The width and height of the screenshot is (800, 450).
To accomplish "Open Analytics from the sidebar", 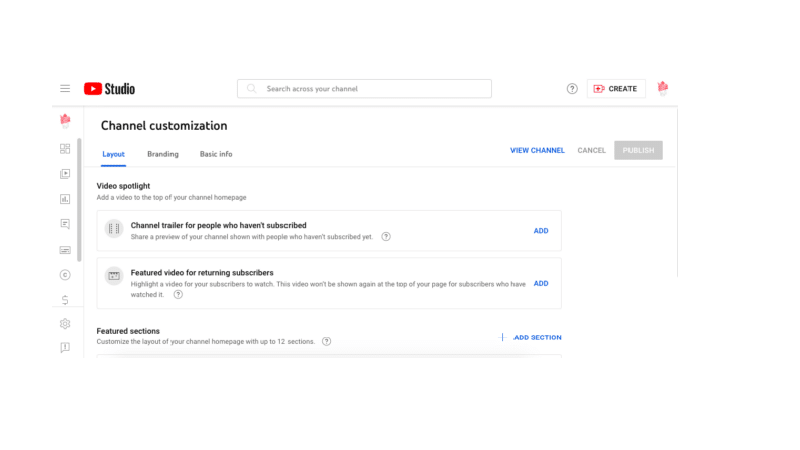I will click(x=65, y=199).
